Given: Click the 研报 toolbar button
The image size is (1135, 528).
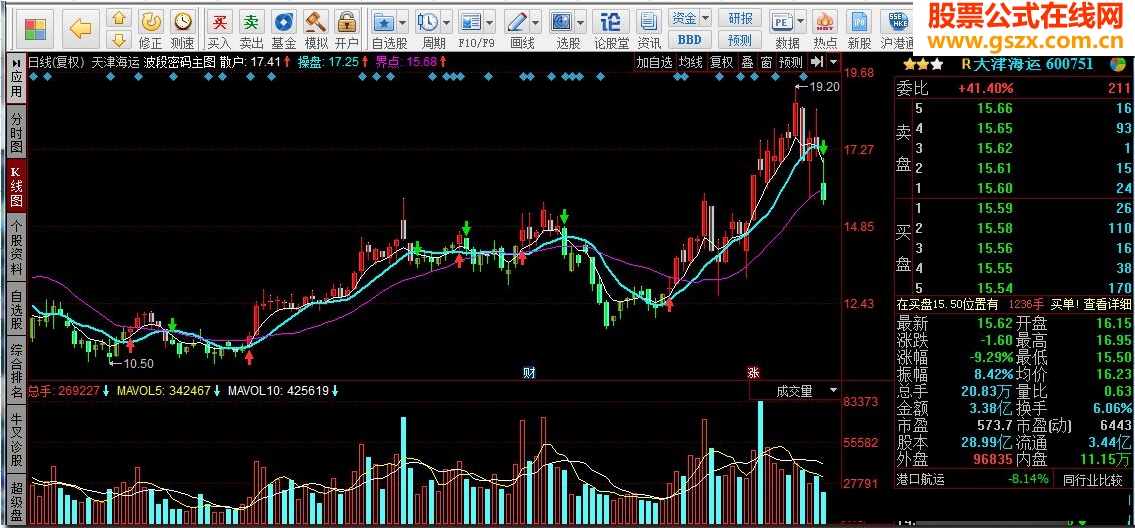Looking at the screenshot, I should pyautogui.click(x=740, y=17).
